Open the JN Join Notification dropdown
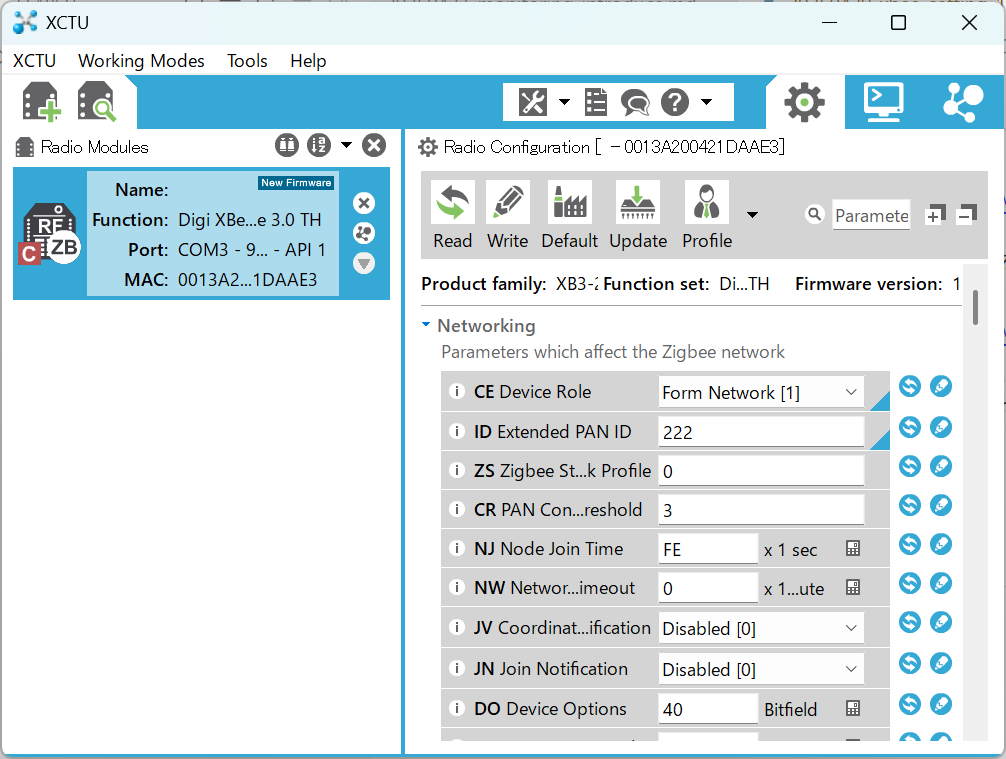This screenshot has width=1006, height=759. [x=761, y=669]
